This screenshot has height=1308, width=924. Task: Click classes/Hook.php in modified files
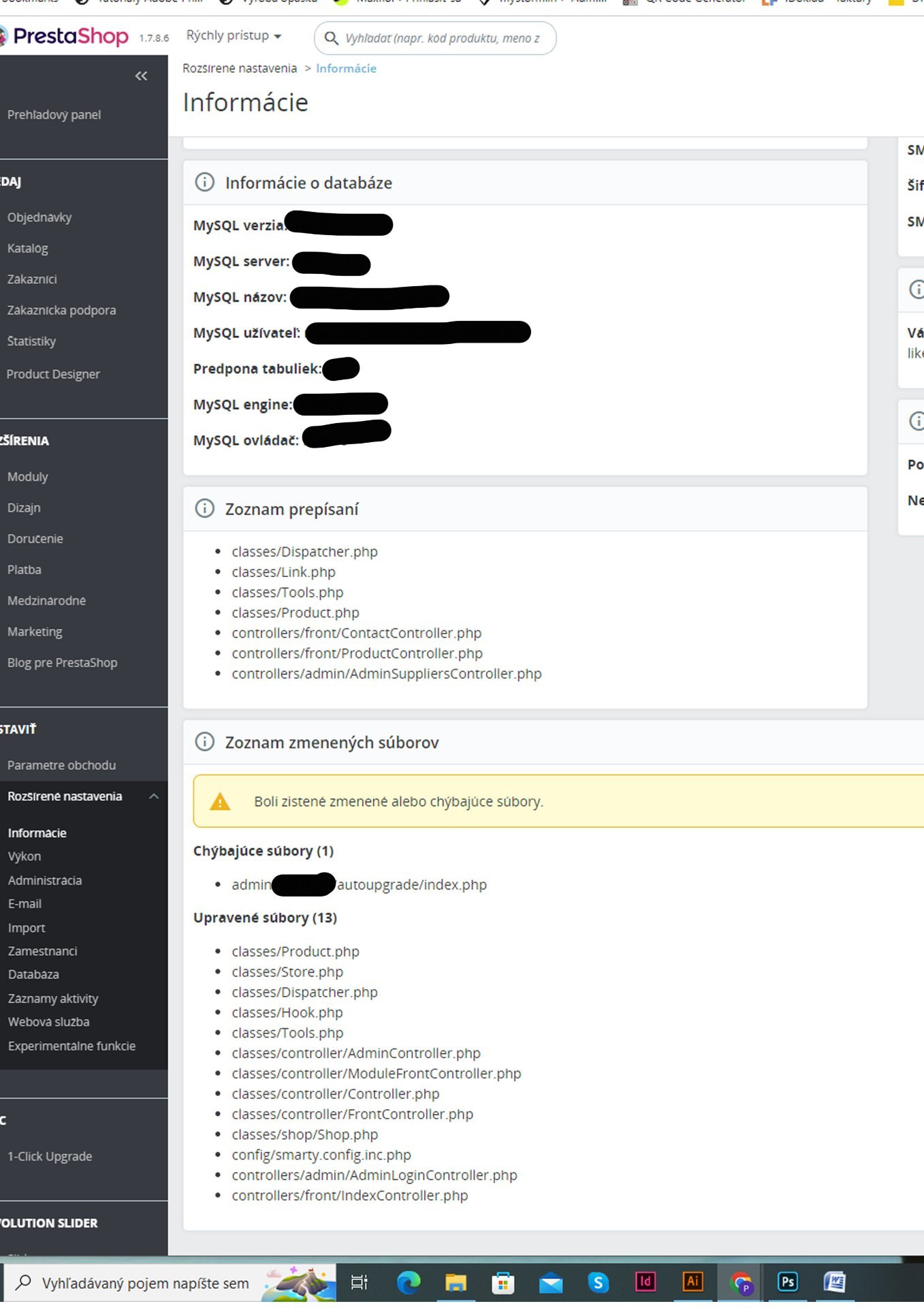pos(287,1012)
